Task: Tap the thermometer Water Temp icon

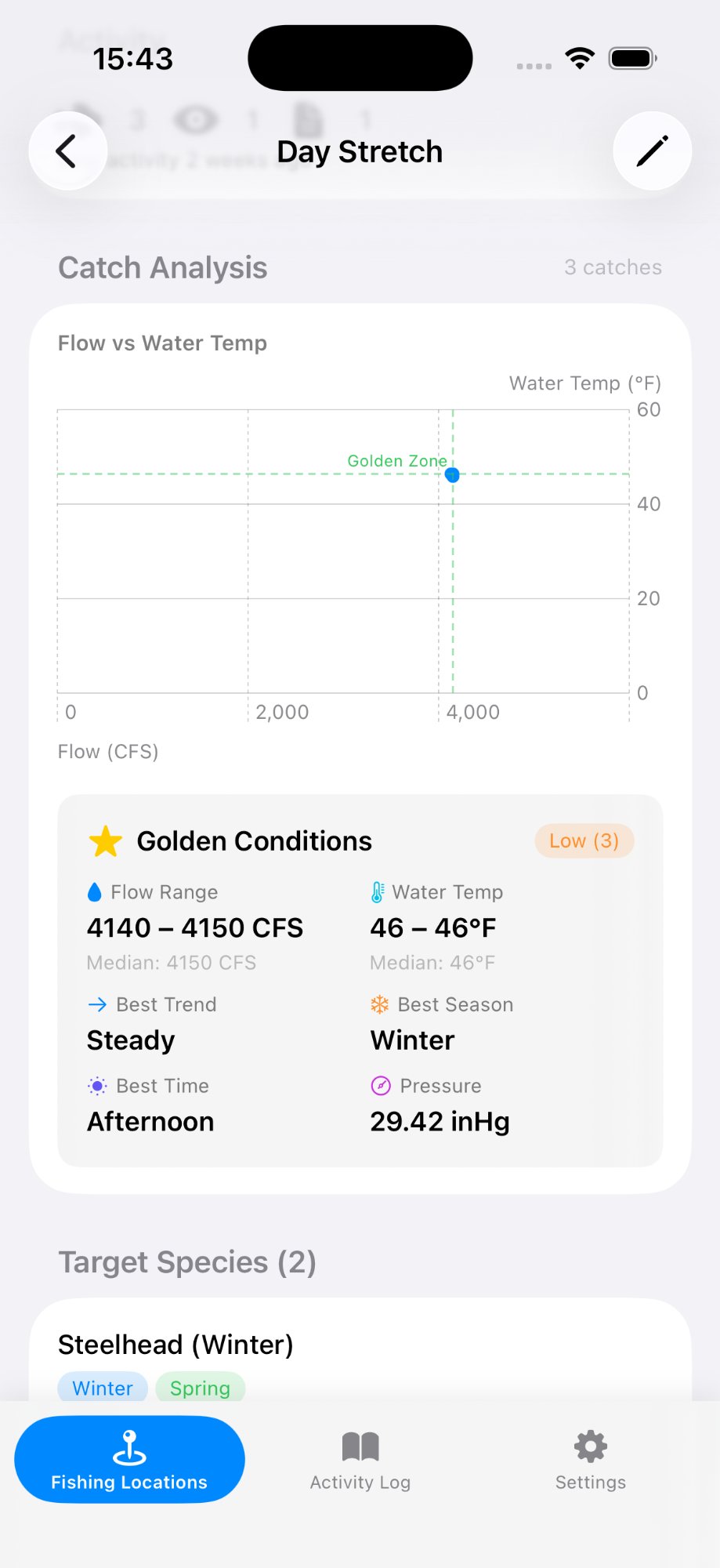Action: pos(378,892)
